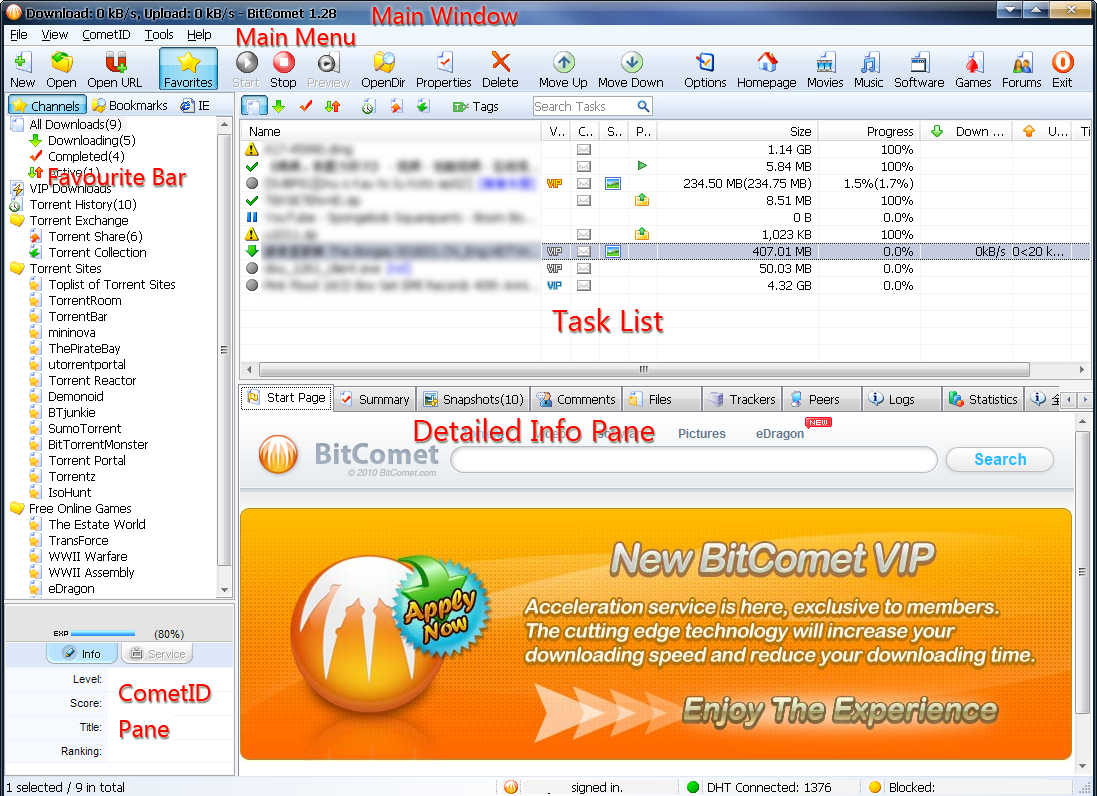
Task: Open the CometID menu
Action: coord(106,34)
